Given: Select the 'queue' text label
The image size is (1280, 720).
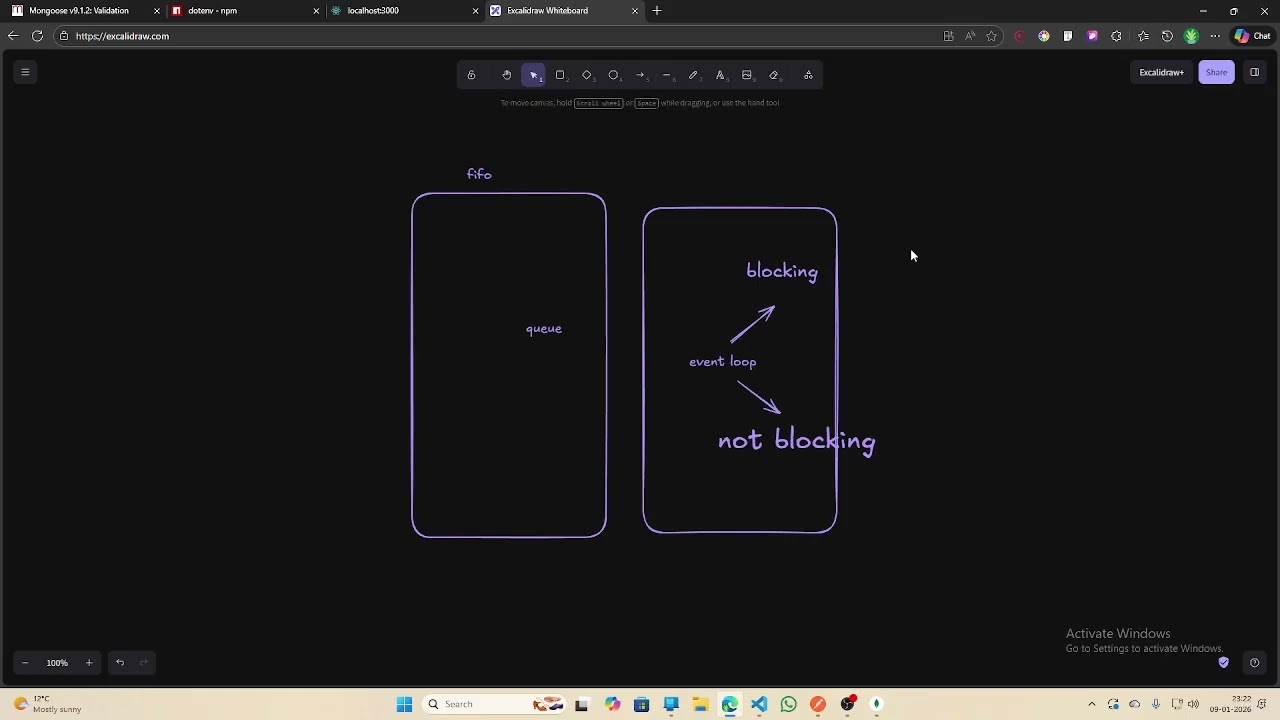Looking at the screenshot, I should click(544, 329).
